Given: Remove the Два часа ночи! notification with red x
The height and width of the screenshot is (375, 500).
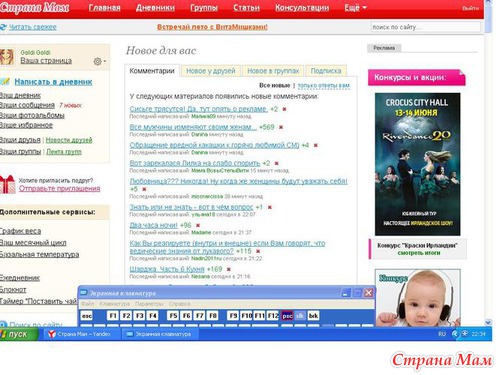Looking at the screenshot, I should pos(198,225).
